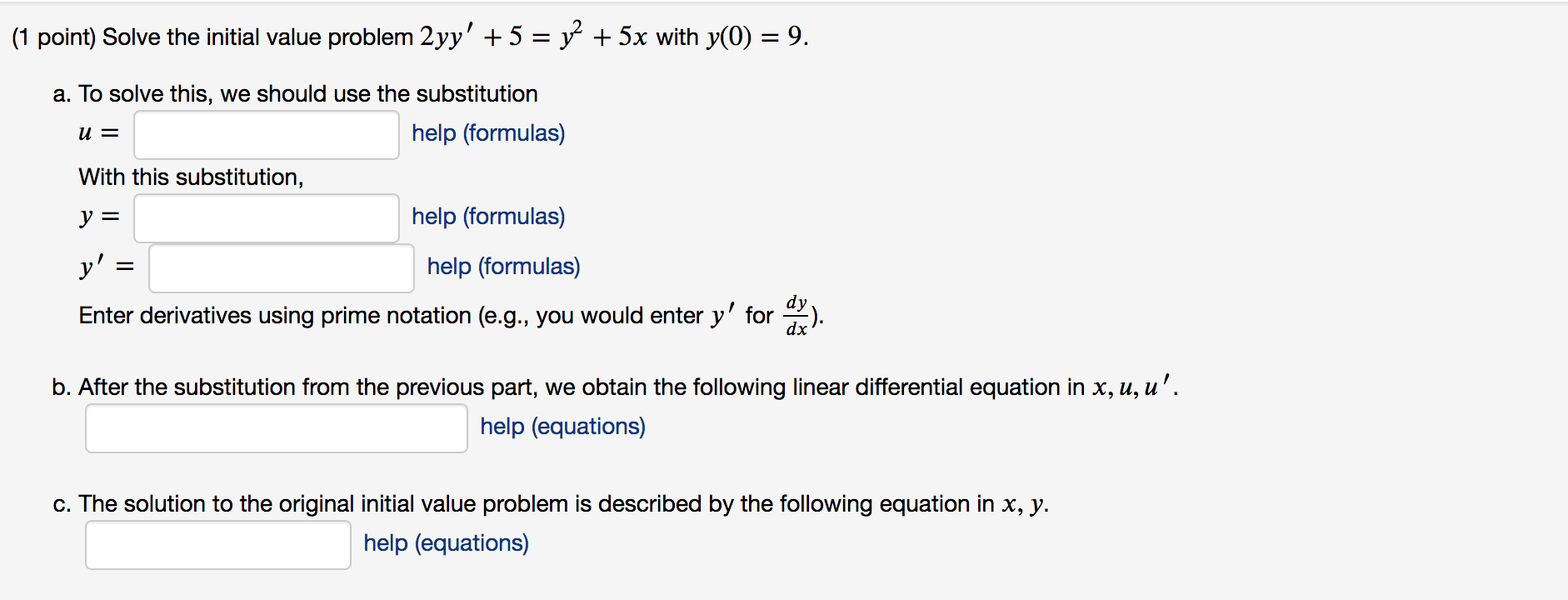Click the linear differential equation answer box

coord(275,427)
